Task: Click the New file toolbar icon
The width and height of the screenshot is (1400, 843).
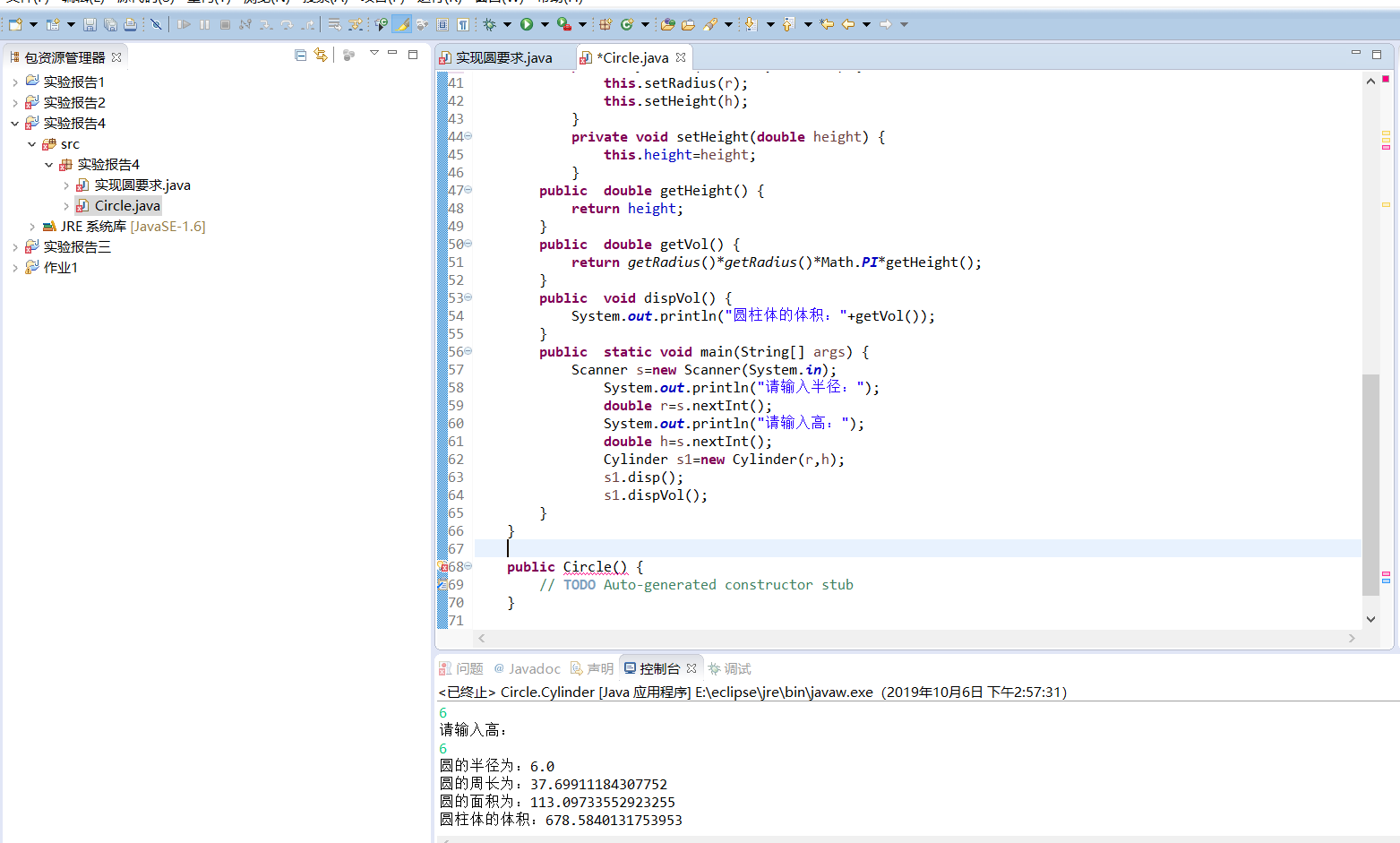Action: (15, 24)
